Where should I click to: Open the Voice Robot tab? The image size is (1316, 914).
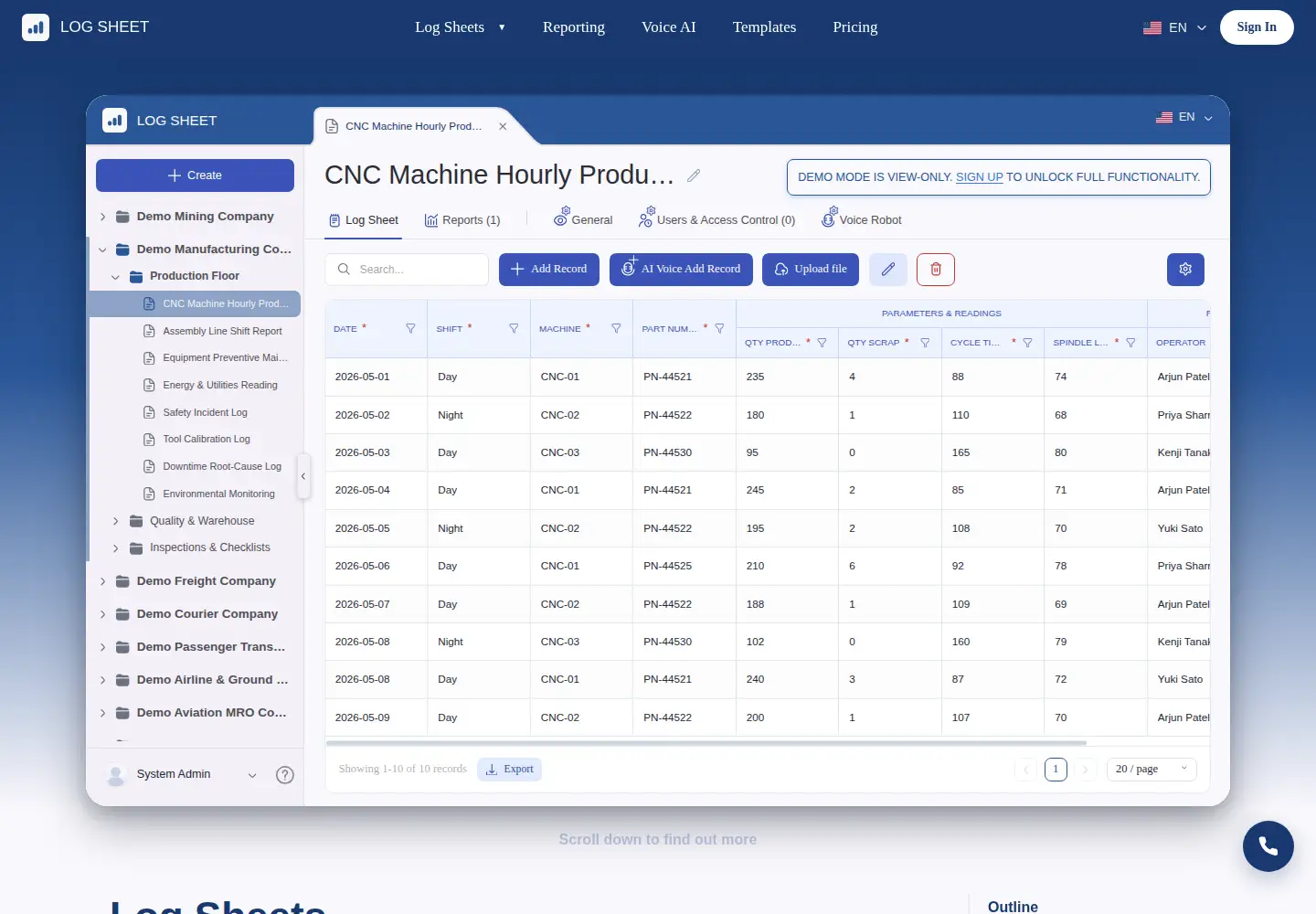pyautogui.click(x=861, y=219)
